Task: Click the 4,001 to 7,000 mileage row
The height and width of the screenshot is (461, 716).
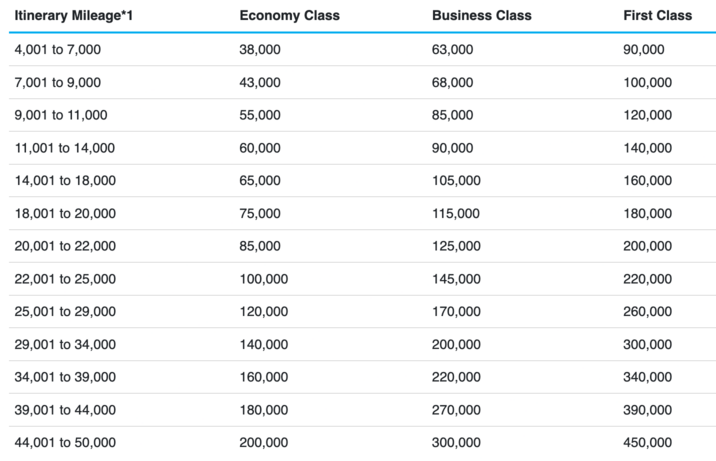Action: click(x=56, y=49)
